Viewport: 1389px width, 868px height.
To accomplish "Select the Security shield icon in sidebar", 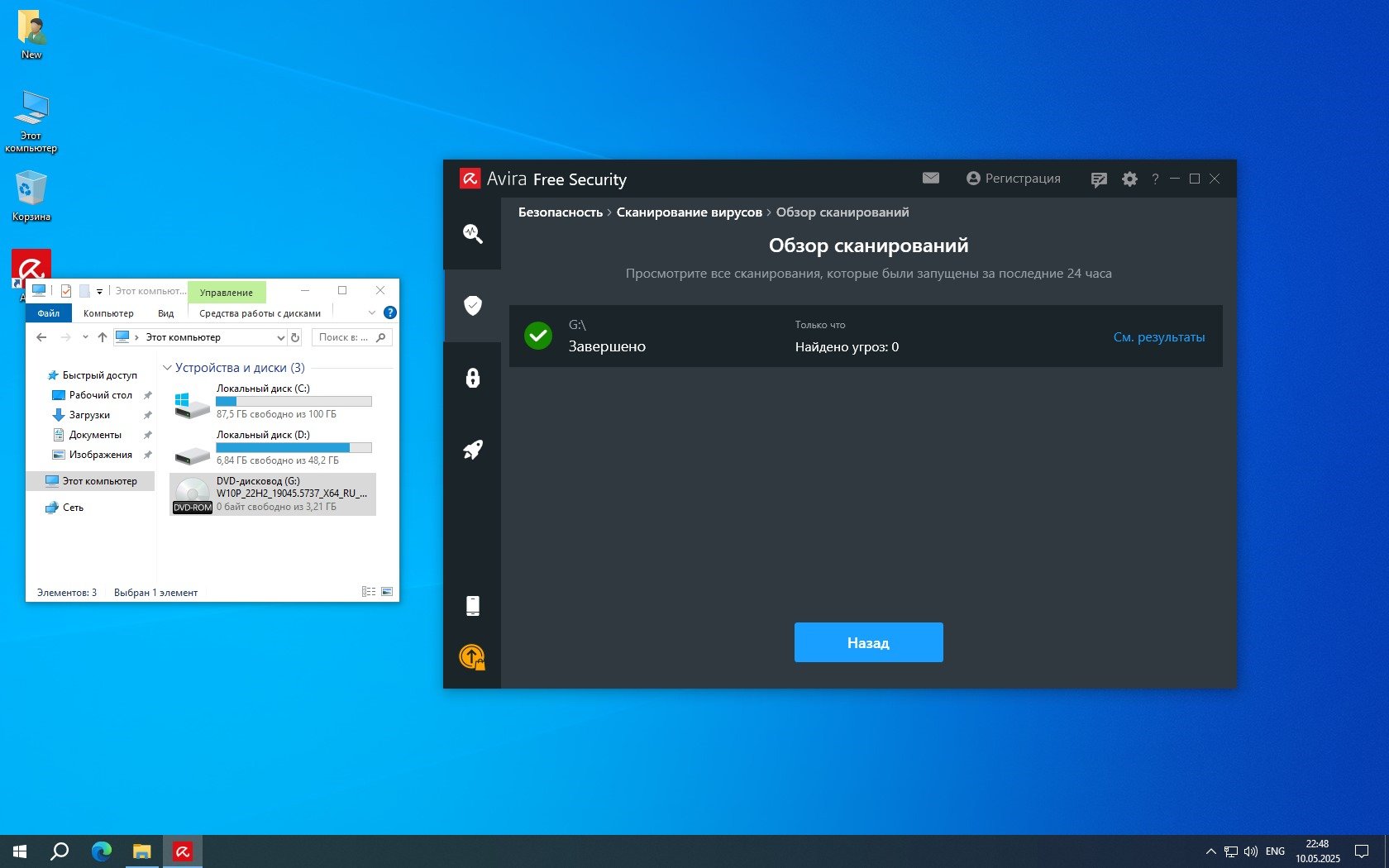I will click(x=472, y=306).
